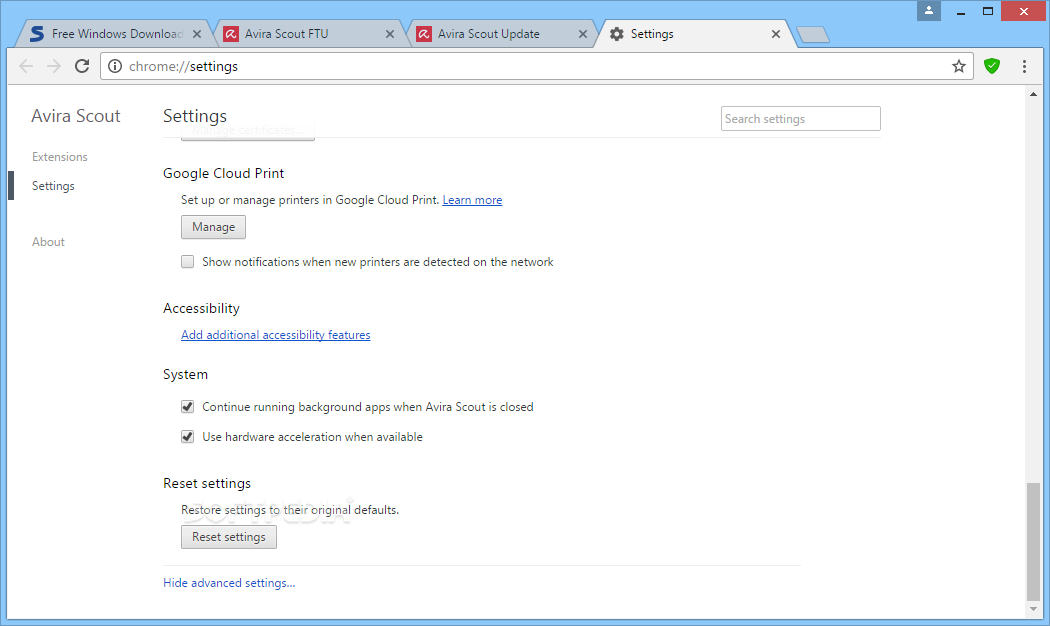Viewport: 1050px width, 626px height.
Task: Open the Learn more link
Action: point(472,200)
